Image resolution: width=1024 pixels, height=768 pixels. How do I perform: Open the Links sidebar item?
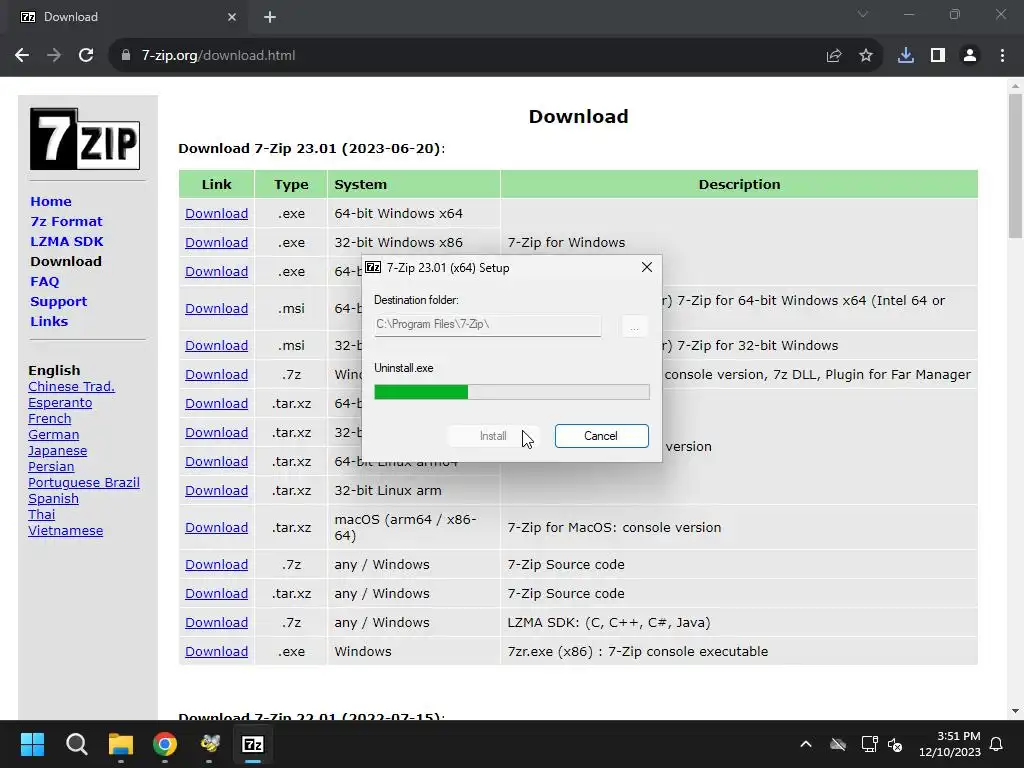pyautogui.click(x=49, y=321)
